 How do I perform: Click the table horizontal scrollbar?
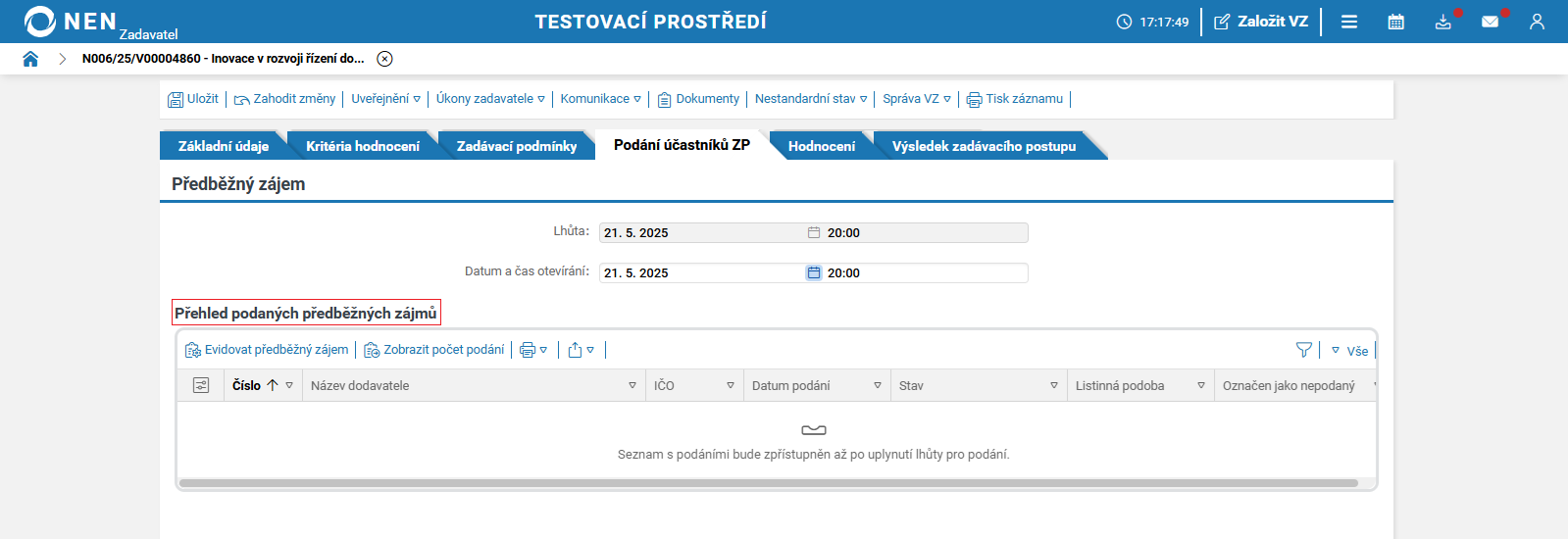[769, 483]
